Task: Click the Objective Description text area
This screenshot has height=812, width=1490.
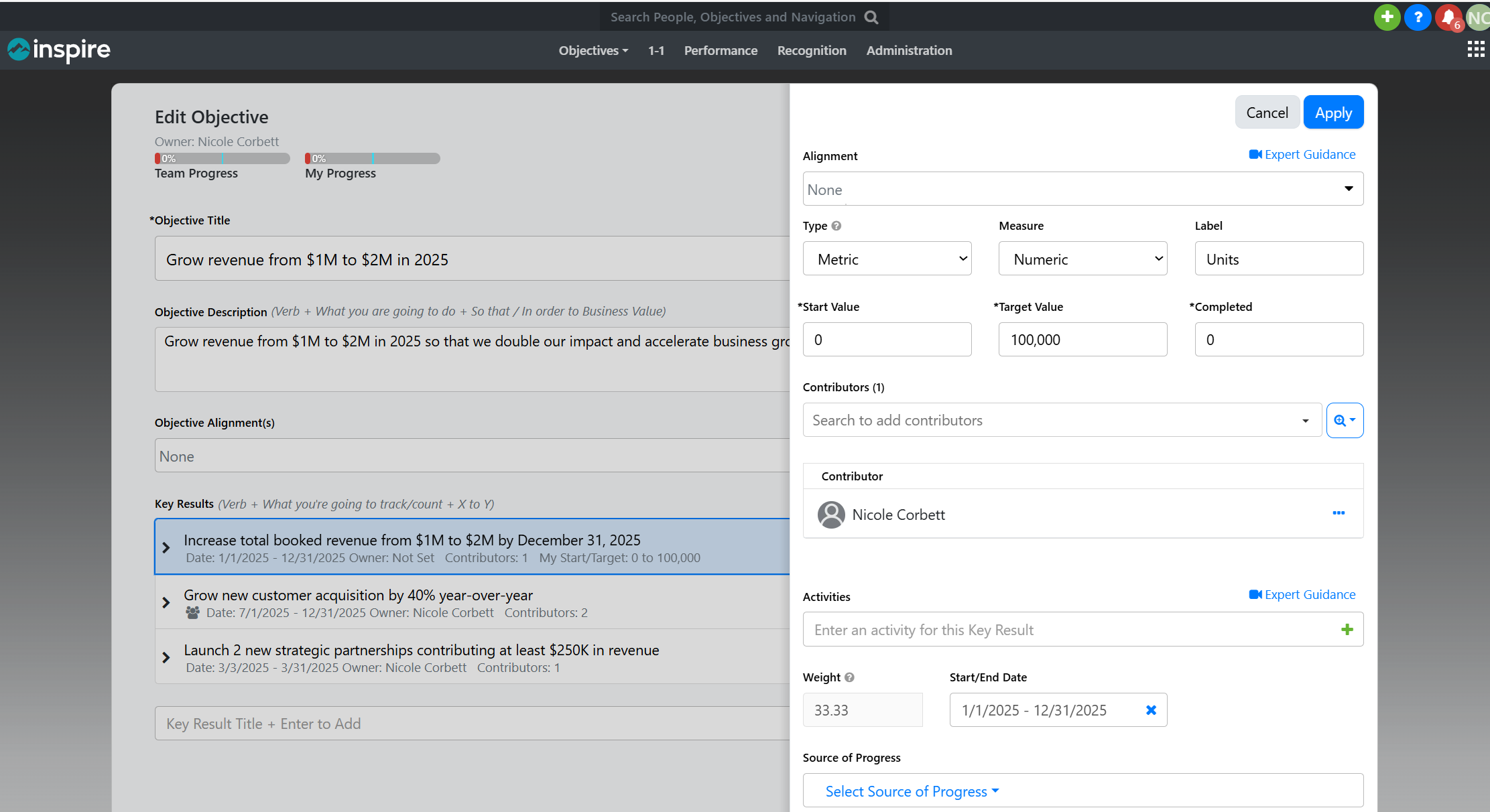Action: tap(472, 360)
